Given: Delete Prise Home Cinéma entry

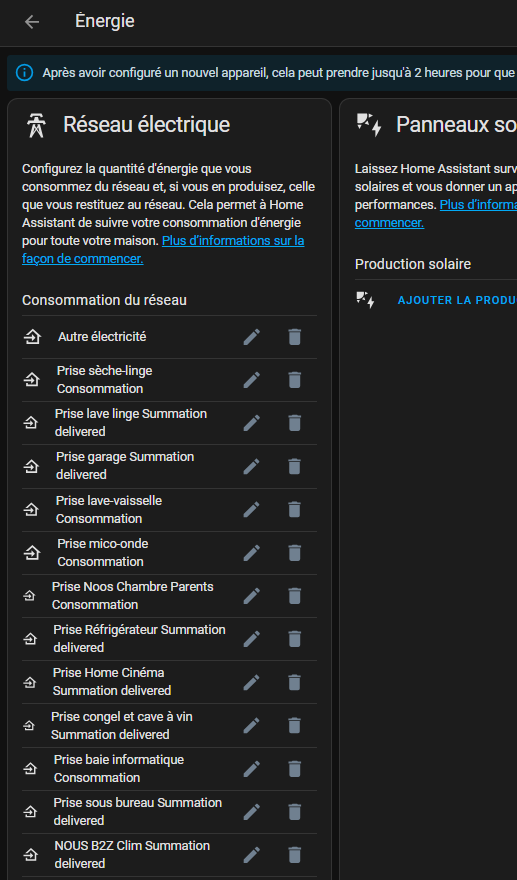Looking at the screenshot, I should [295, 682].
